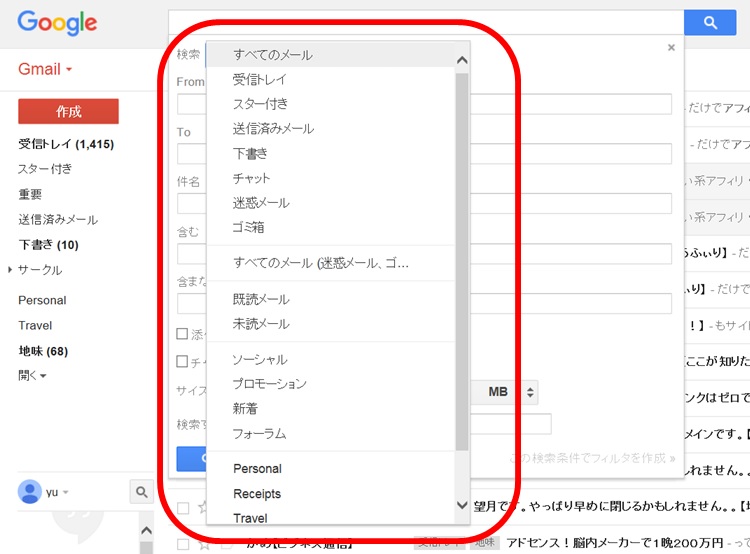Open the MB size unit selector
The width and height of the screenshot is (750, 554).
click(505, 392)
